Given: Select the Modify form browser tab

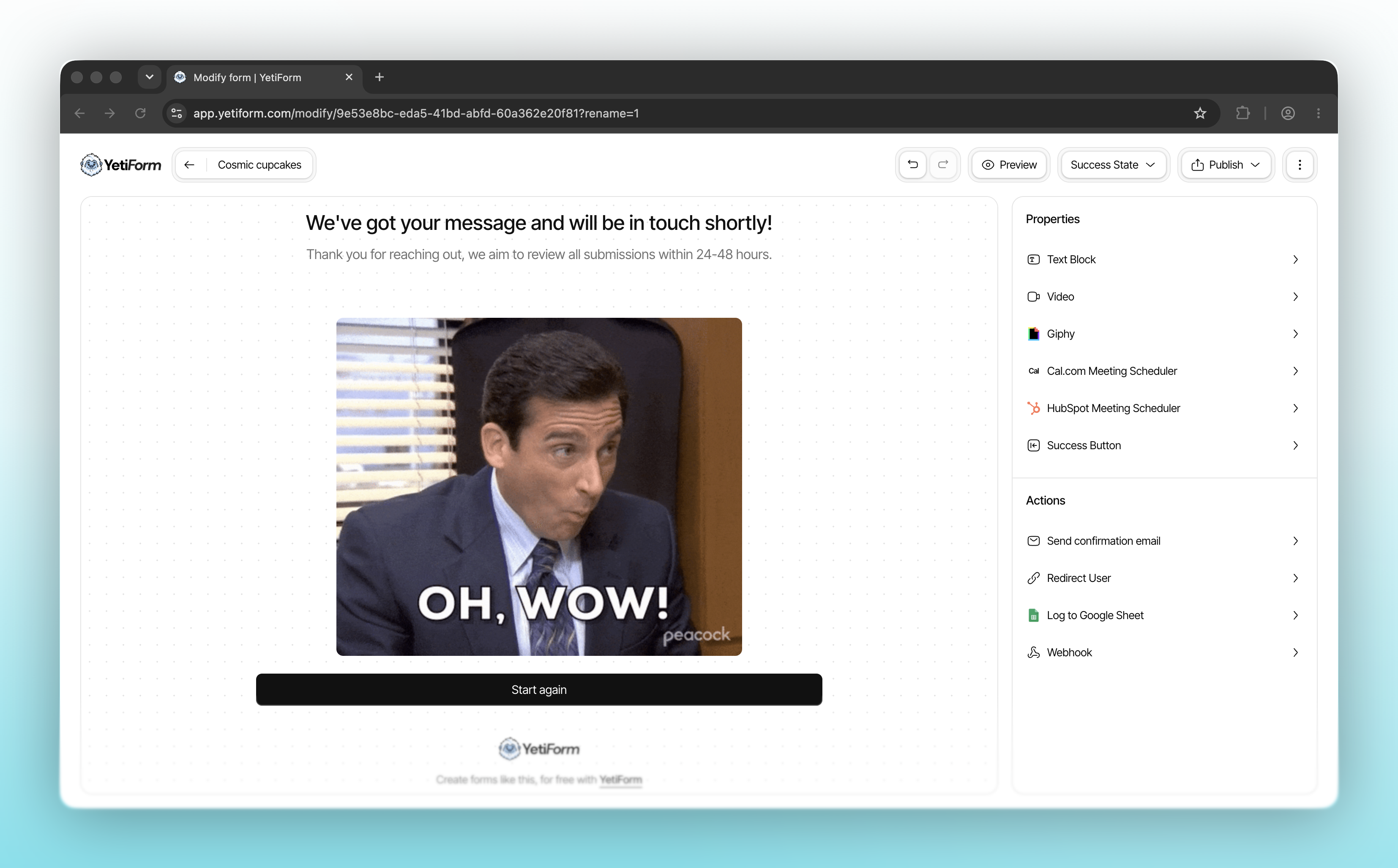Looking at the screenshot, I should pyautogui.click(x=264, y=77).
